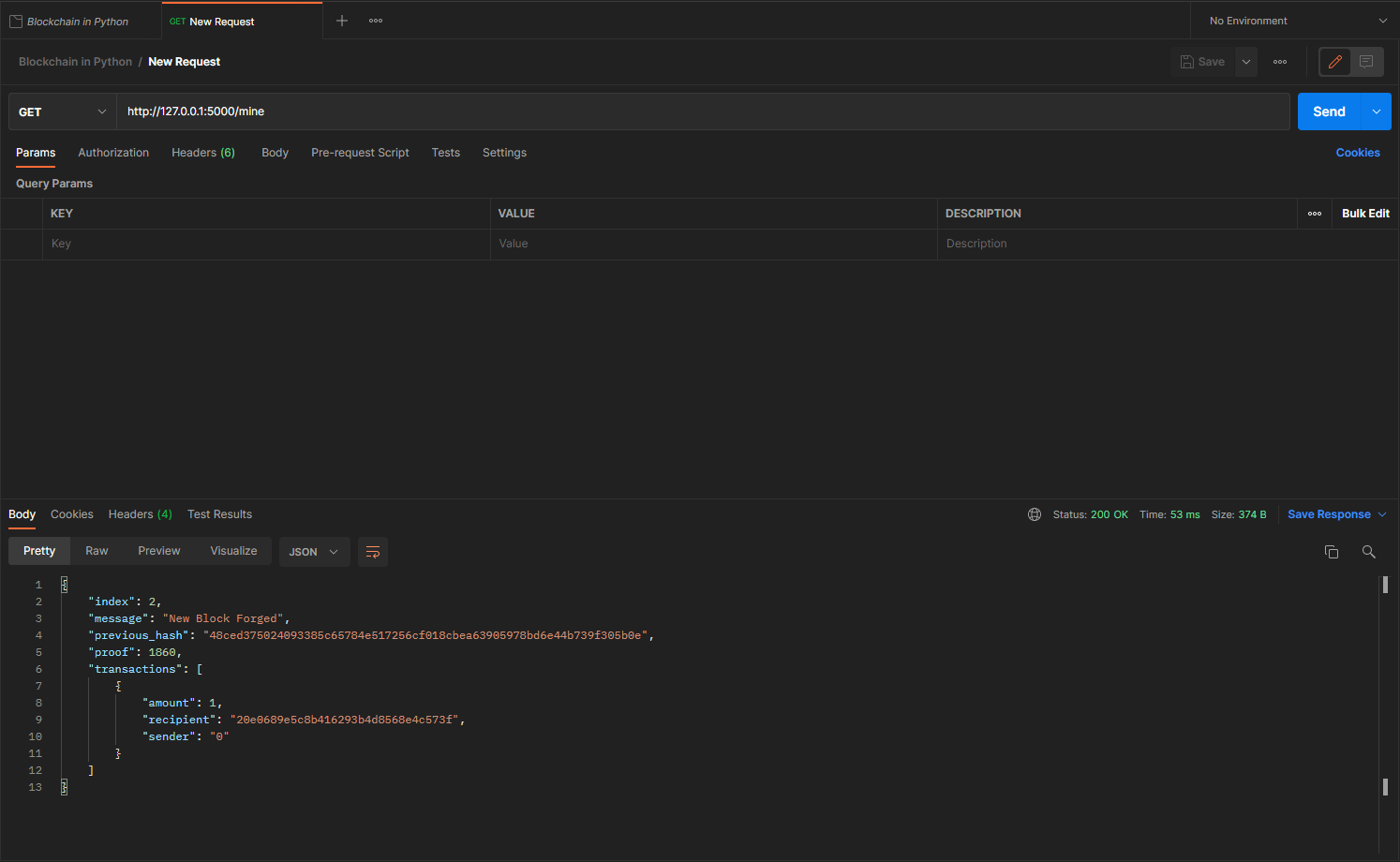Search response using magnifier icon

tap(1368, 552)
